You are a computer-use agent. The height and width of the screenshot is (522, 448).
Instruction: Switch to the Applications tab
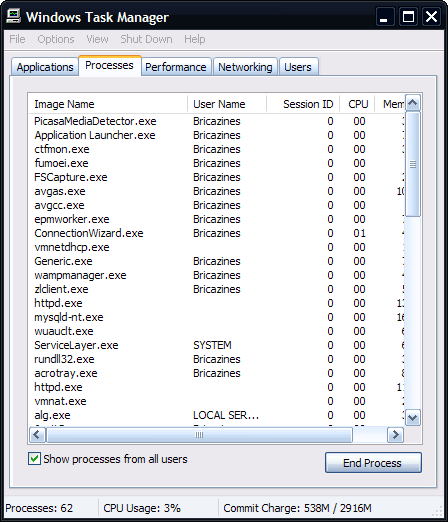[x=45, y=67]
